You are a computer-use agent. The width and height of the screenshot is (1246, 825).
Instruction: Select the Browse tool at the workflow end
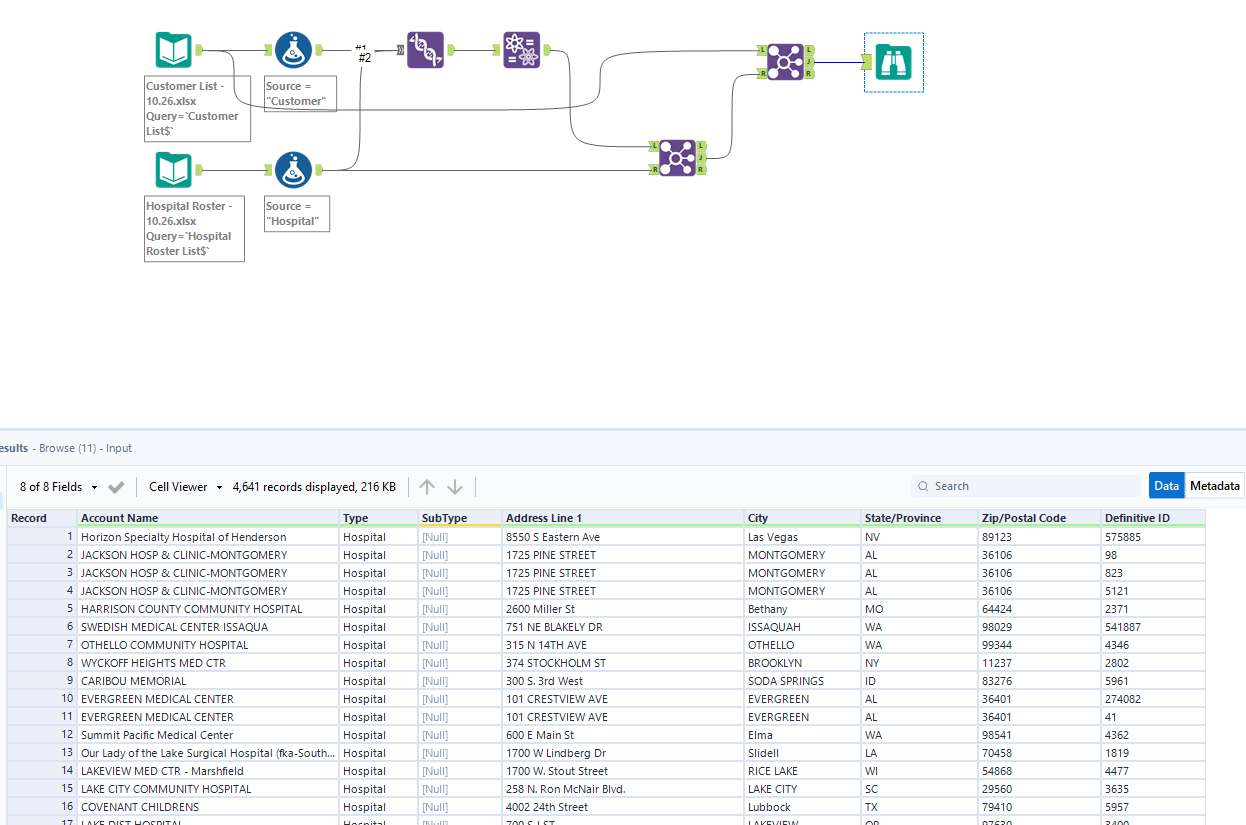point(892,61)
